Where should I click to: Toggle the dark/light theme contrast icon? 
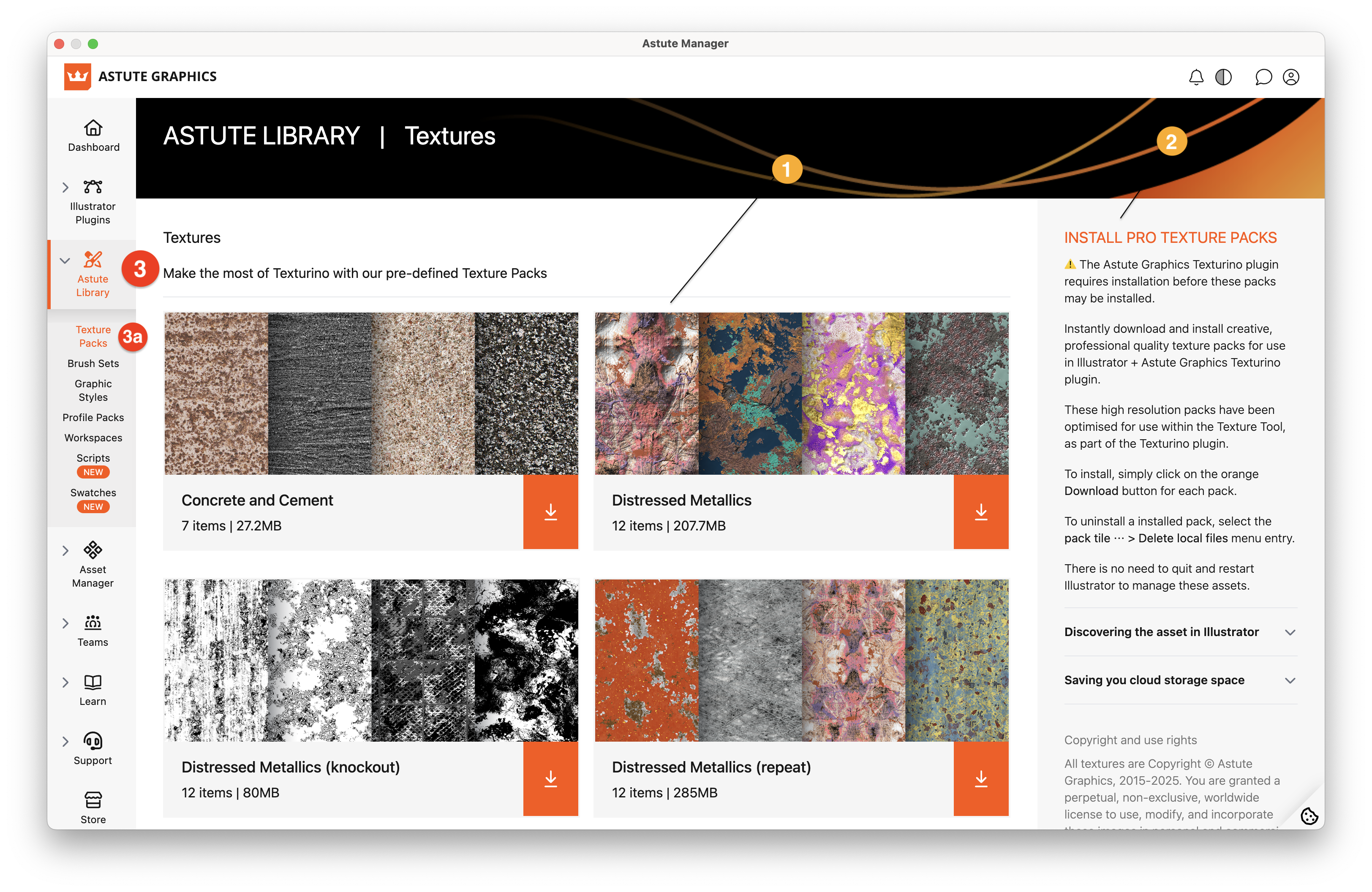(1223, 77)
